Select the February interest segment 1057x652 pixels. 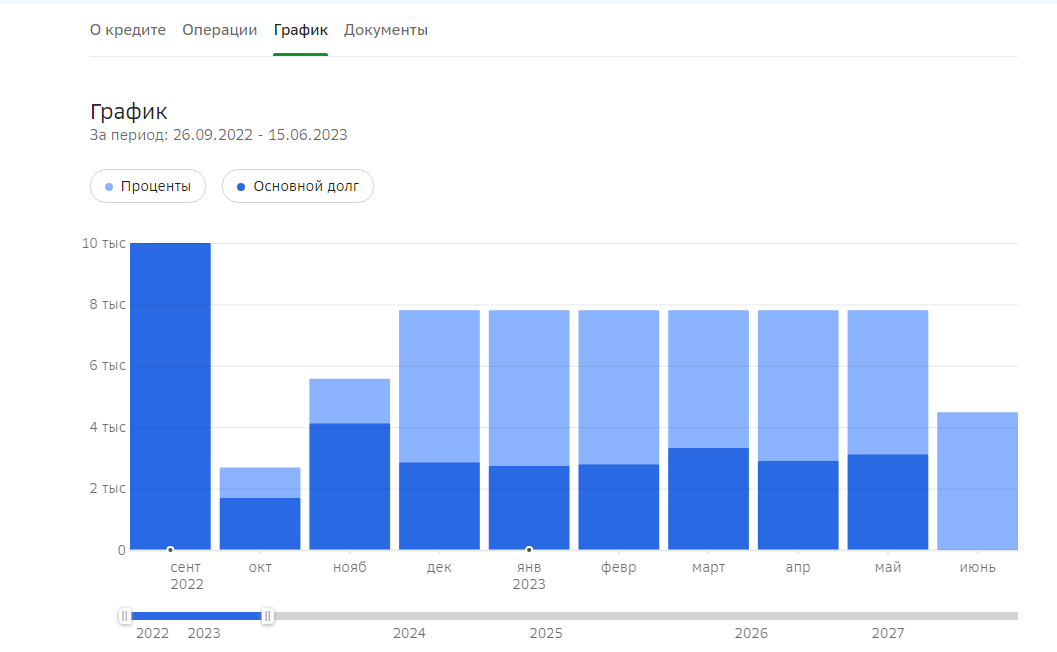[619, 387]
